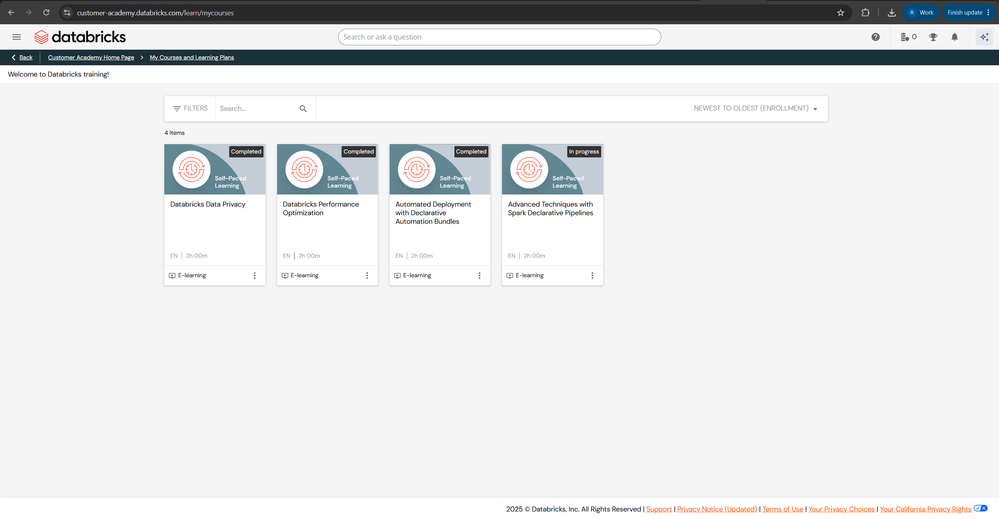Click the search magnifier in course filter

pyautogui.click(x=303, y=109)
